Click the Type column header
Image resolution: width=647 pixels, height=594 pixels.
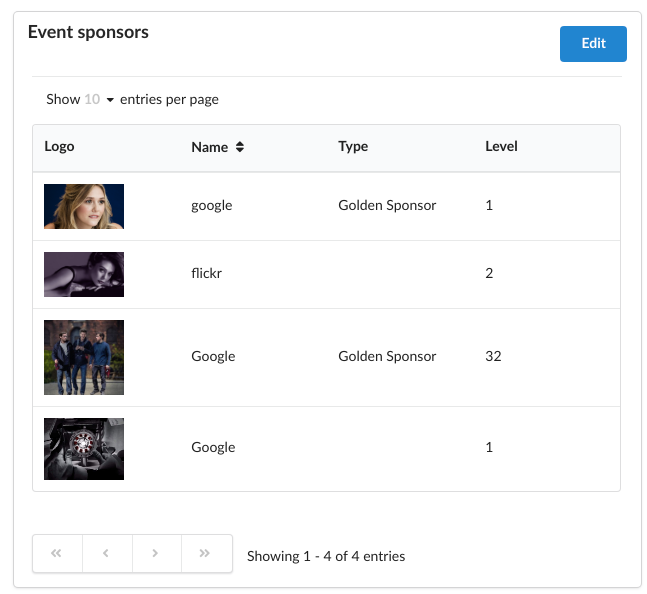tap(353, 146)
